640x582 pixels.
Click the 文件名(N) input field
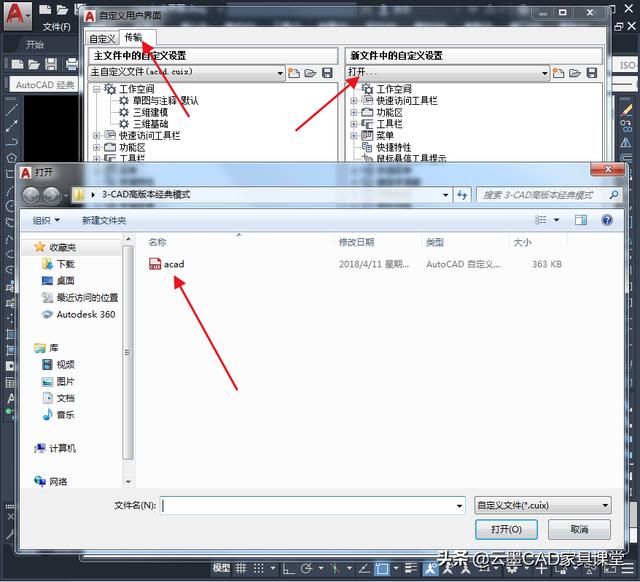point(313,506)
